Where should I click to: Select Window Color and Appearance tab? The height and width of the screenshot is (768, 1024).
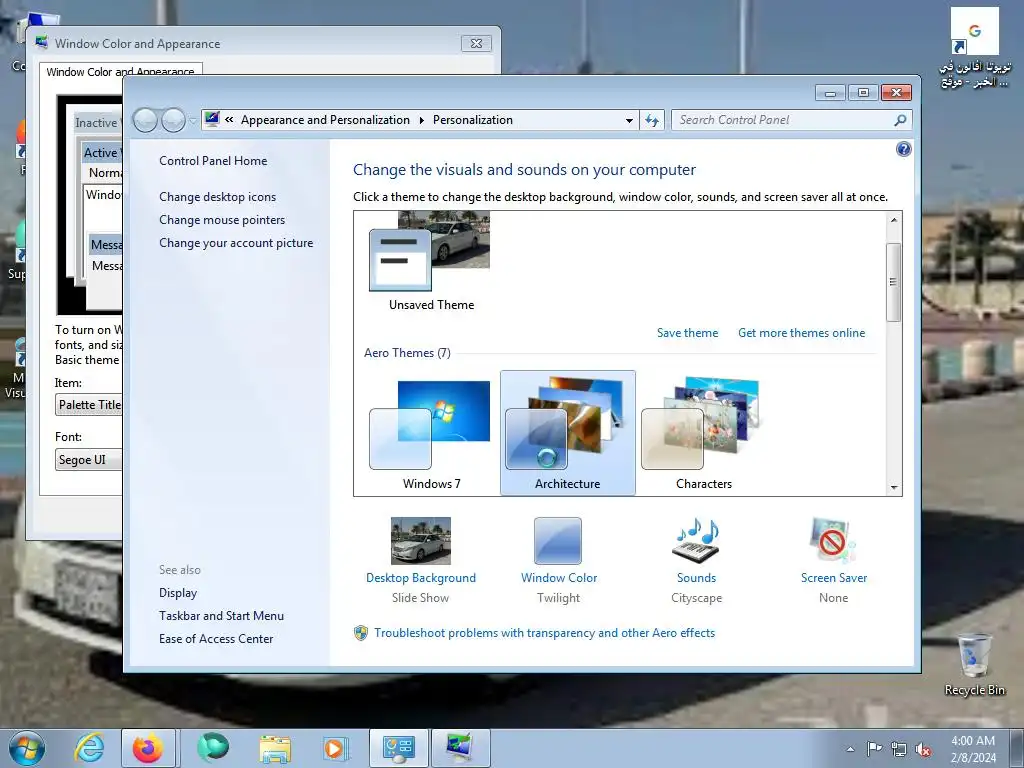pyautogui.click(x=120, y=71)
